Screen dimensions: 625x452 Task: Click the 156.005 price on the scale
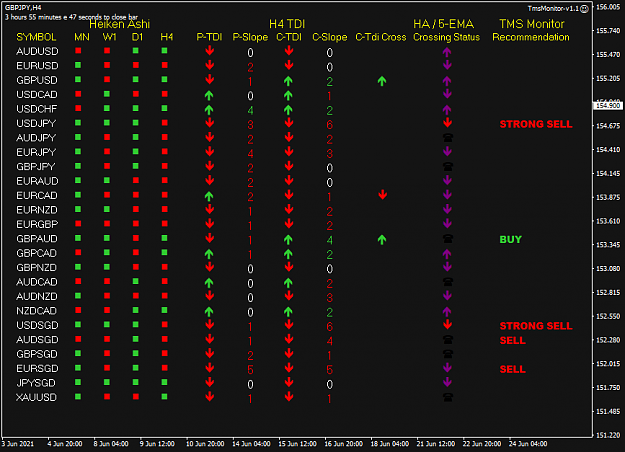[x=608, y=7]
